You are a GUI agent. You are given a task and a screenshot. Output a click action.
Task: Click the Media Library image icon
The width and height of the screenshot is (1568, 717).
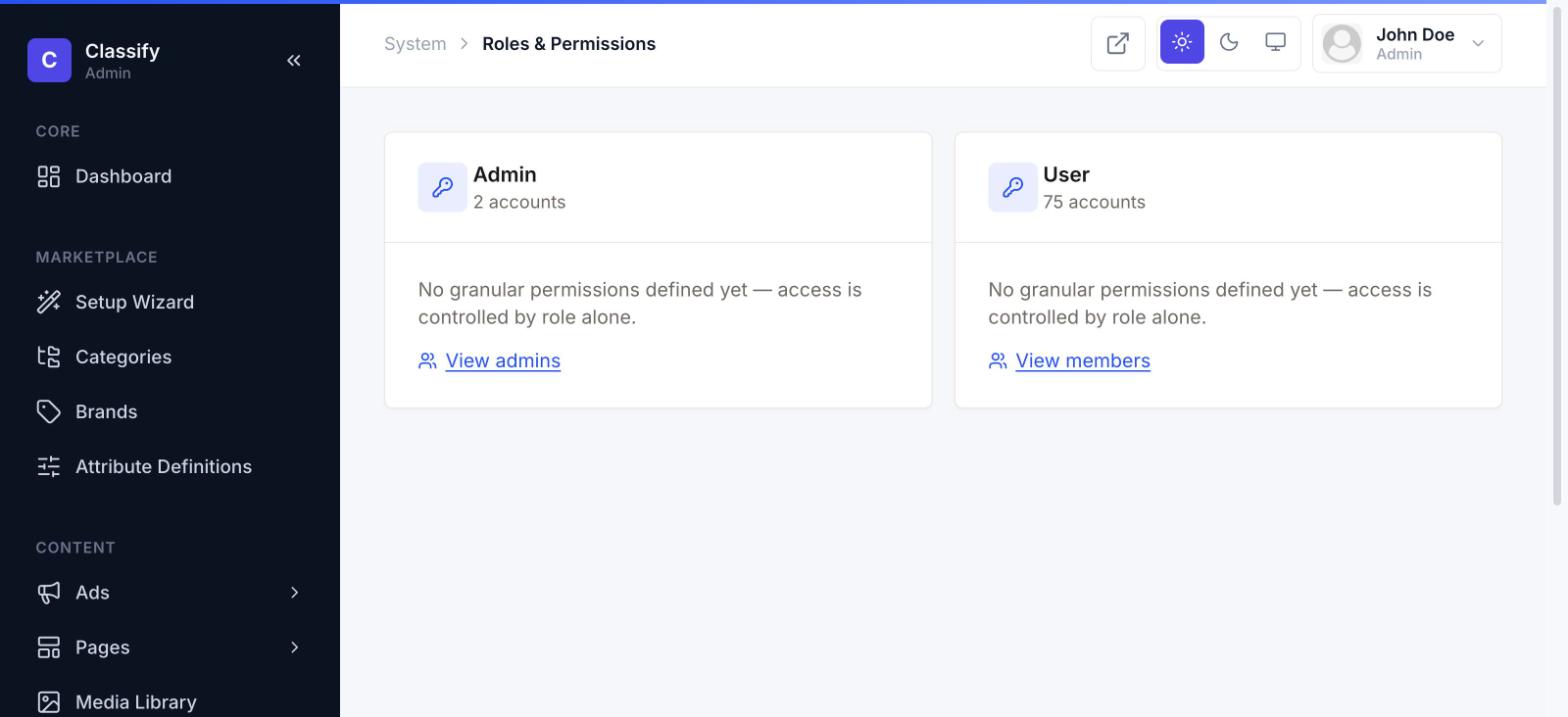tap(49, 702)
